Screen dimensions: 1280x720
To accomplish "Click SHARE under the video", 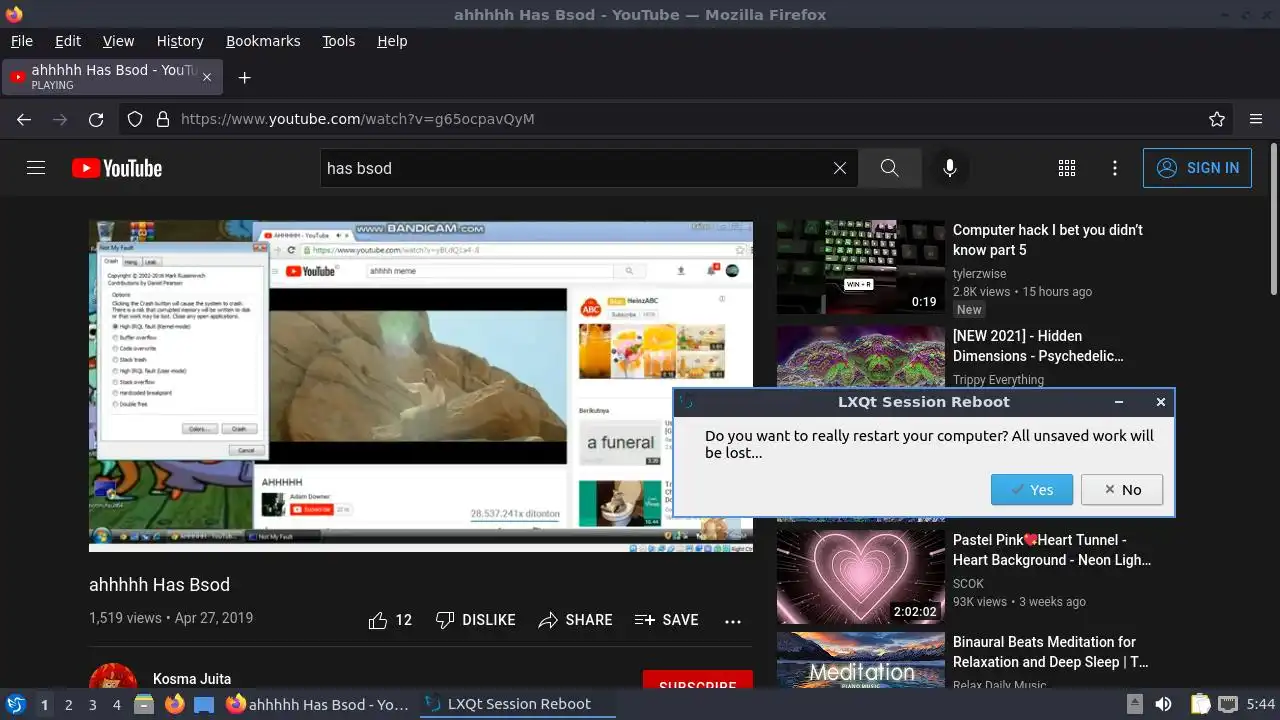I will (575, 620).
